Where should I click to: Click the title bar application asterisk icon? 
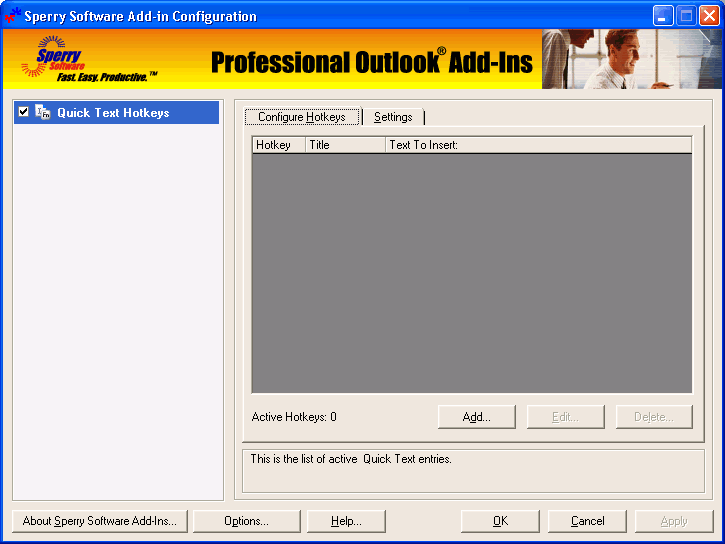pyautogui.click(x=12, y=16)
